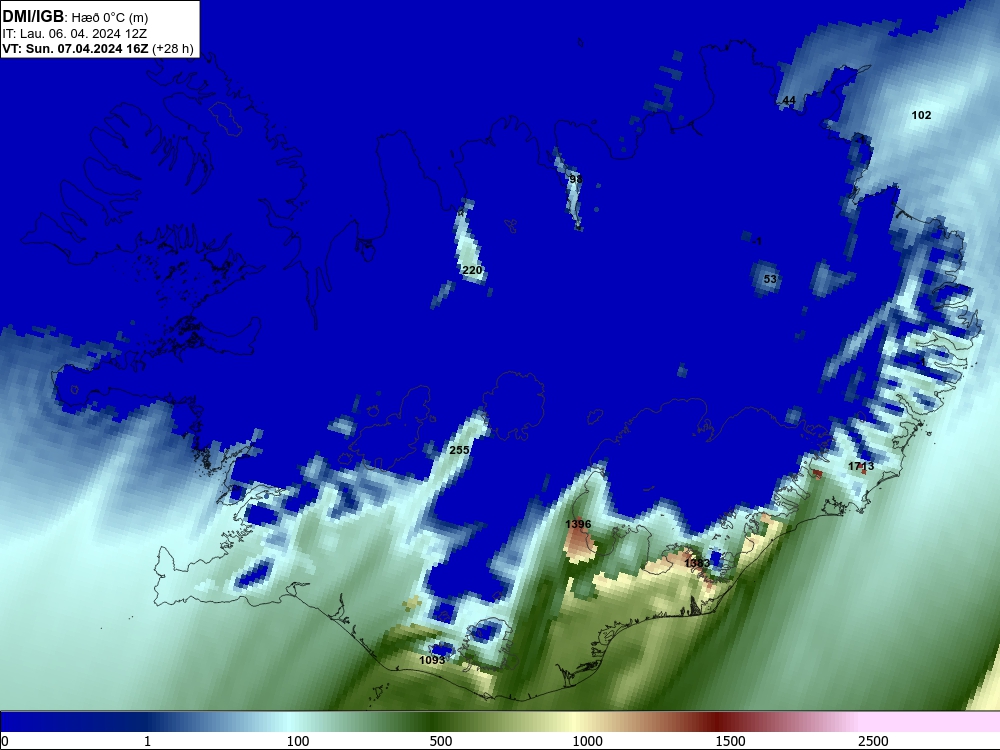The image size is (1000, 750).
Task: Click the 100 mark on the color scale
Action: [x=297, y=741]
